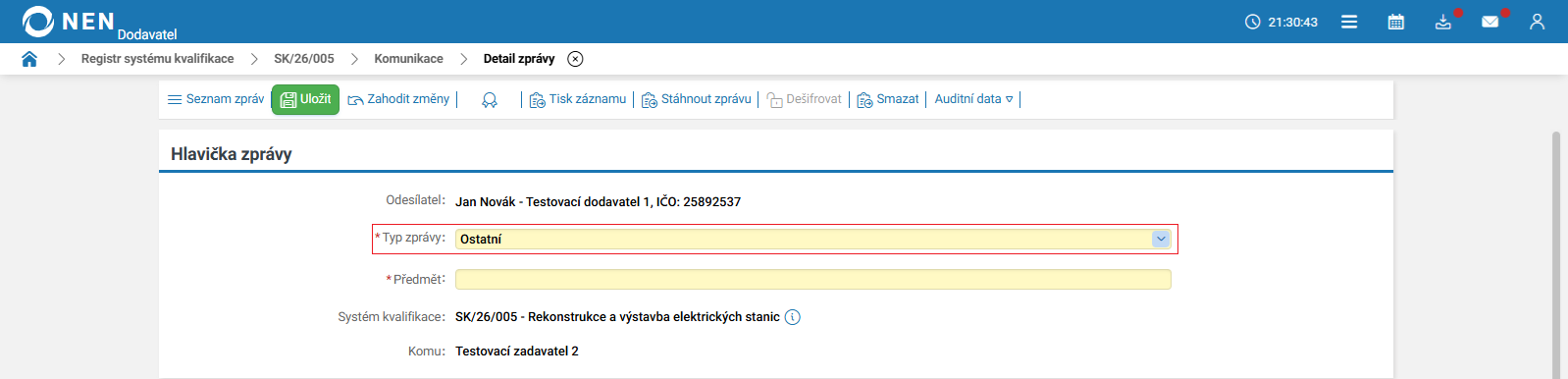Open Seznam zpráv list
The height and width of the screenshot is (379, 1568).
pos(216,99)
